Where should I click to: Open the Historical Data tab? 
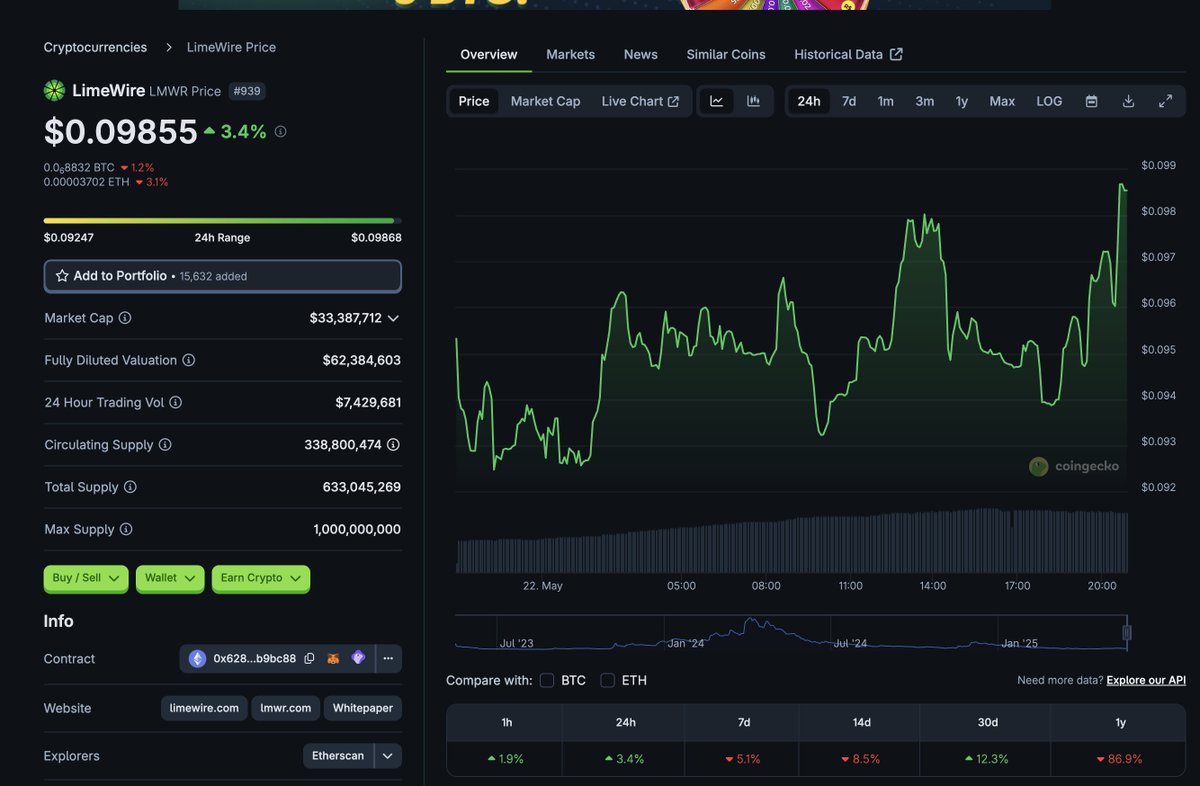848,54
